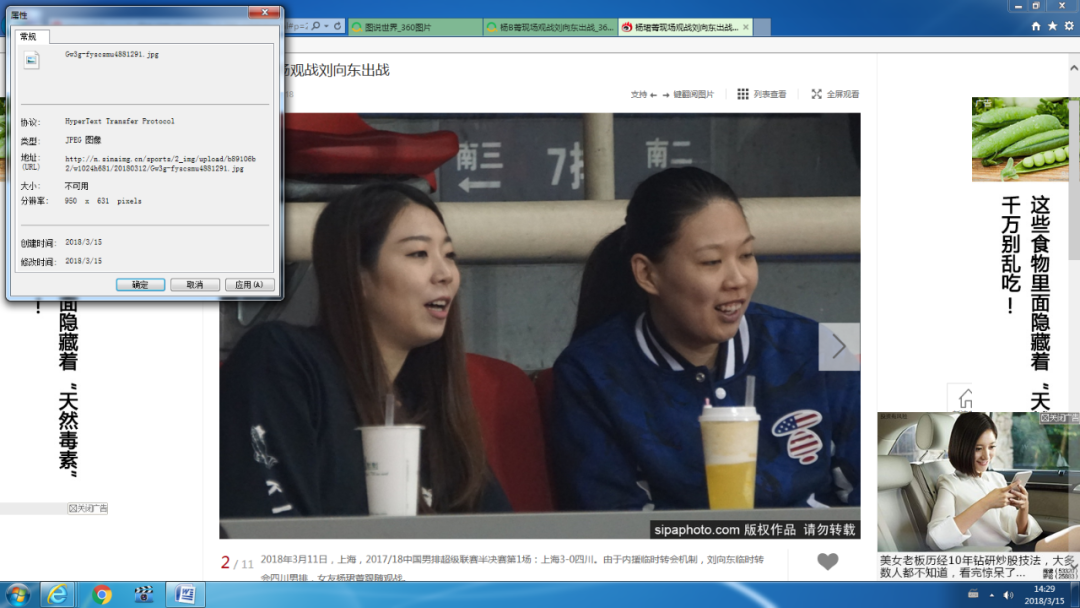Open list view grid icon
Viewport: 1080px width, 608px height.
(x=743, y=94)
